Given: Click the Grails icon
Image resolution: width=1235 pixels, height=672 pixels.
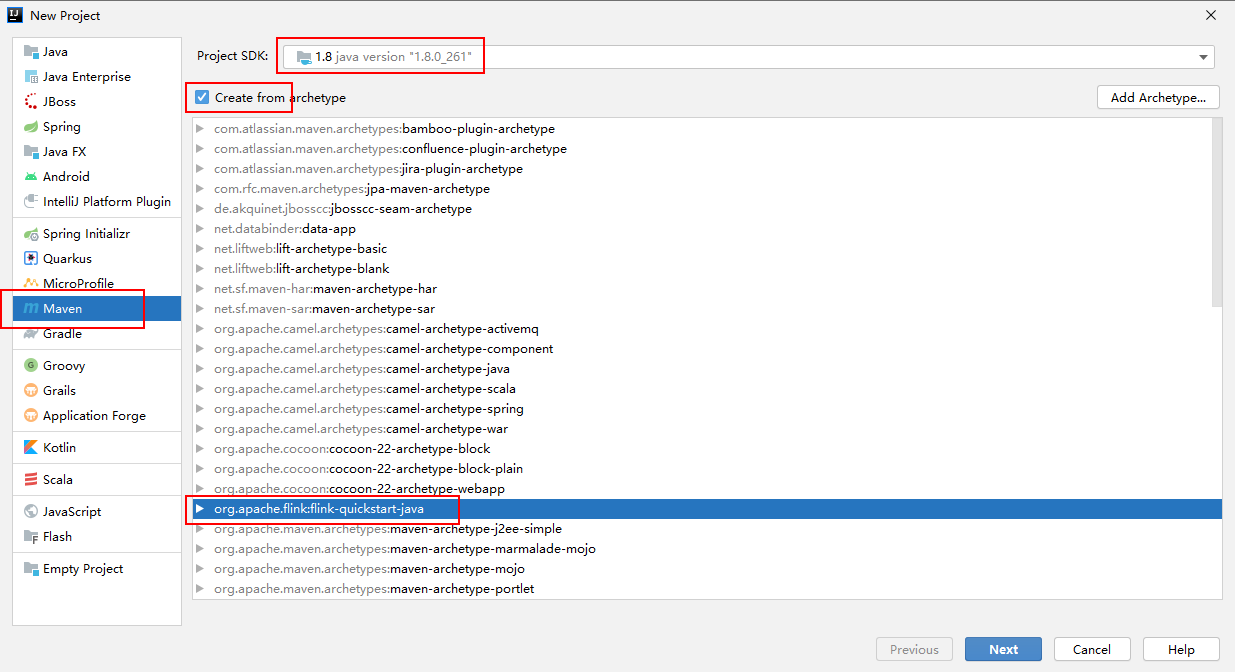Looking at the screenshot, I should tap(31, 391).
